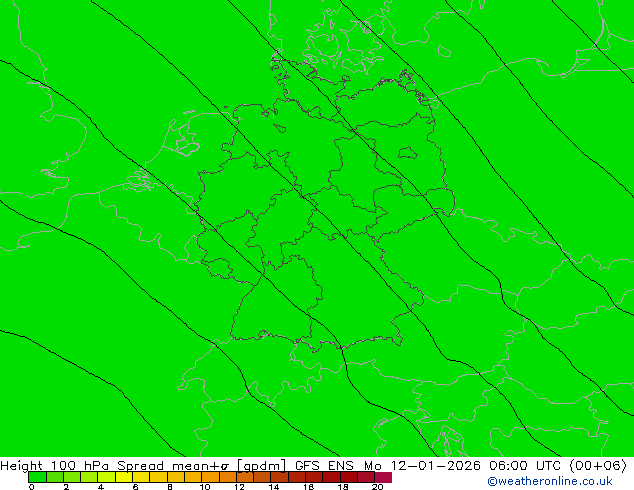The width and height of the screenshot is (634, 490).
Task: Click the lime legend swatch right of 4
Action: [x=106, y=477]
